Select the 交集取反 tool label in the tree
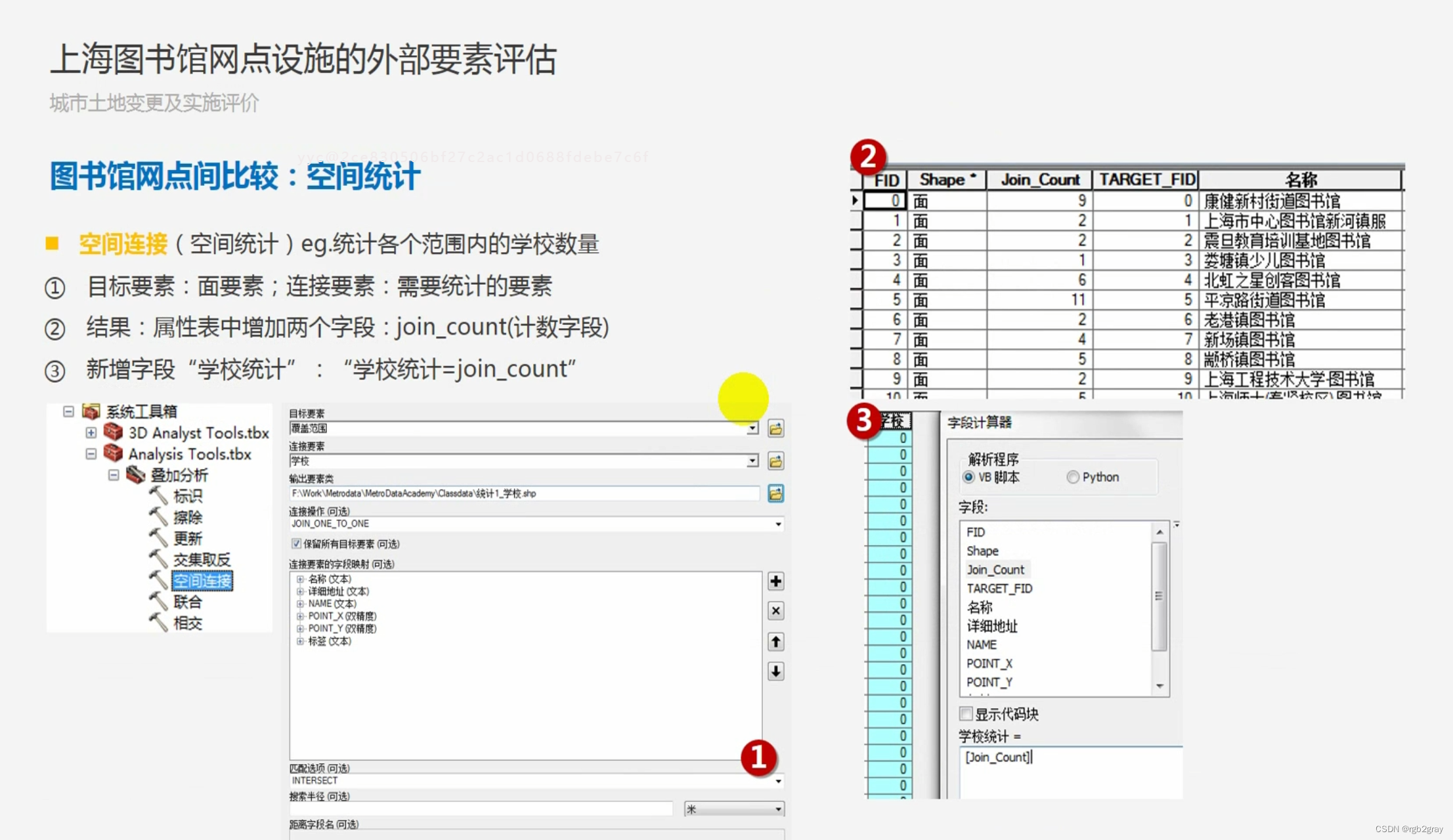The width and height of the screenshot is (1453, 840). click(x=202, y=560)
